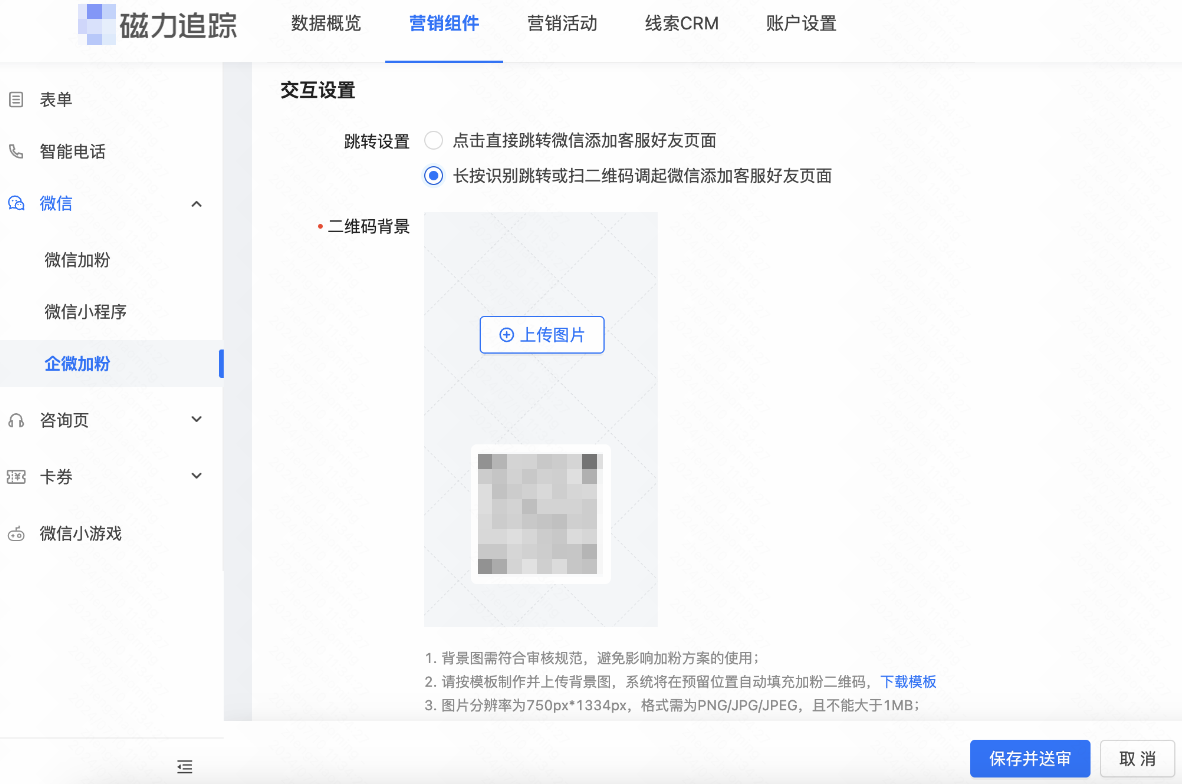Collapse the 微信 submenu chevron

pyautogui.click(x=196, y=203)
